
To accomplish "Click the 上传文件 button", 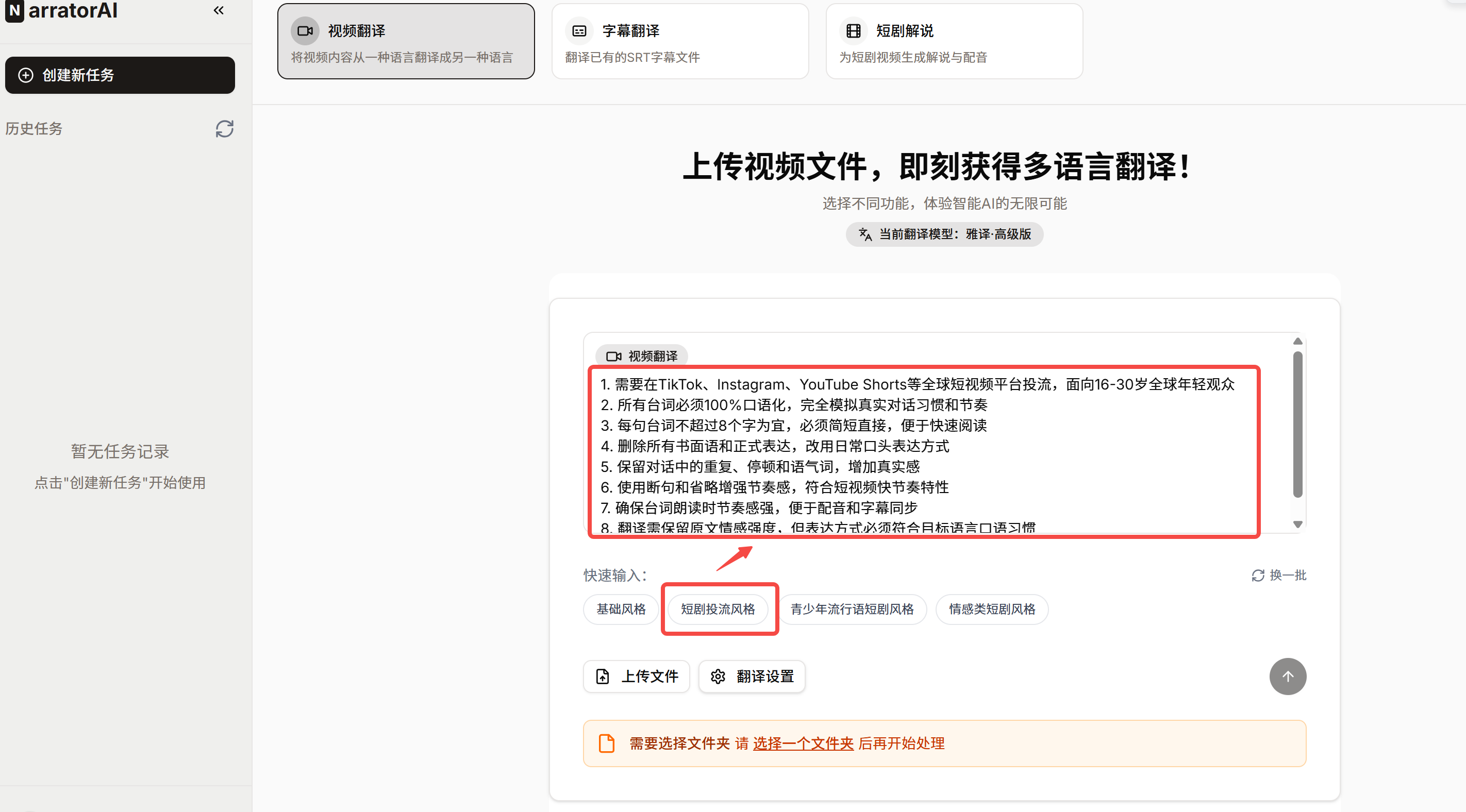I will pyautogui.click(x=636, y=676).
